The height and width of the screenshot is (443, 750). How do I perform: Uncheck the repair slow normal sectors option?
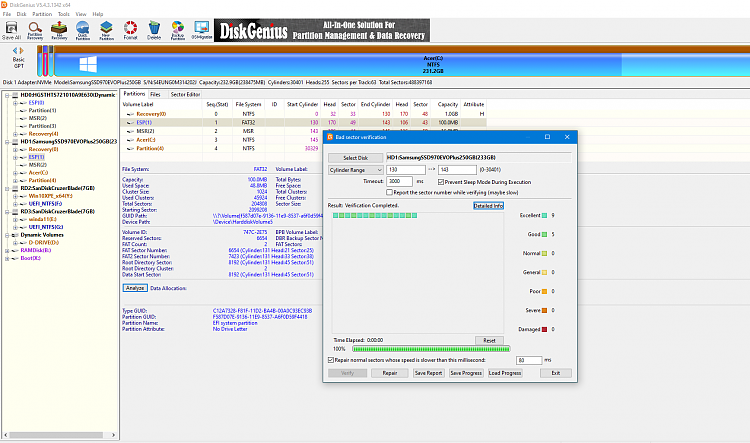pyautogui.click(x=332, y=359)
